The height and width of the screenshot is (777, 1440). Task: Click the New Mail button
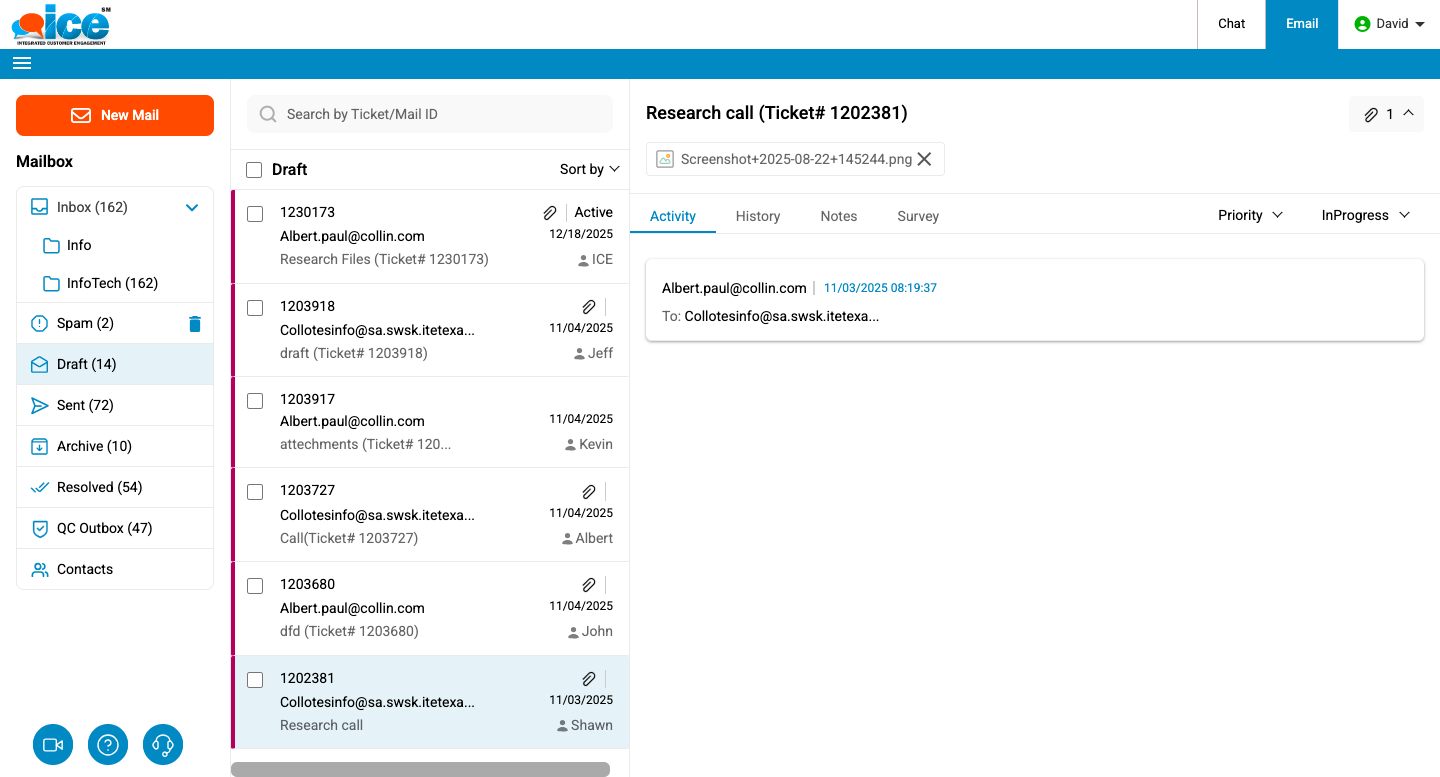click(x=115, y=115)
